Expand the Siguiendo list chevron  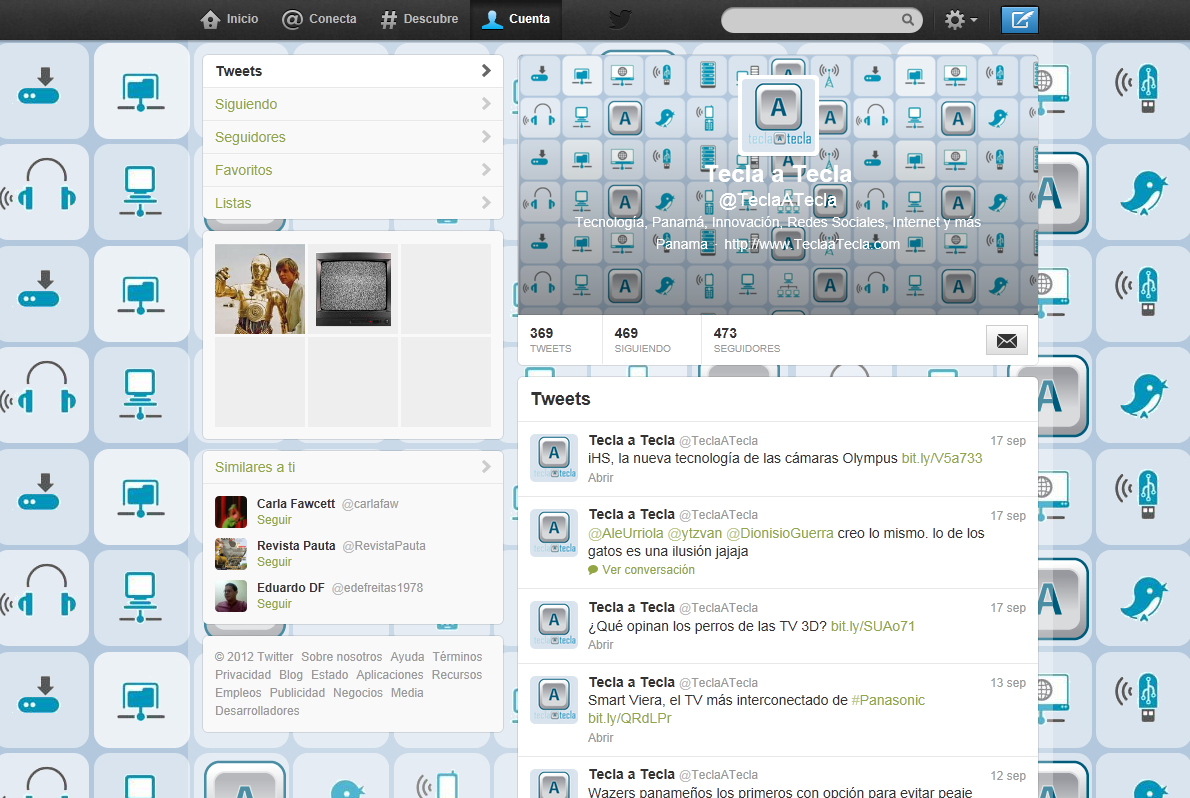pyautogui.click(x=486, y=104)
